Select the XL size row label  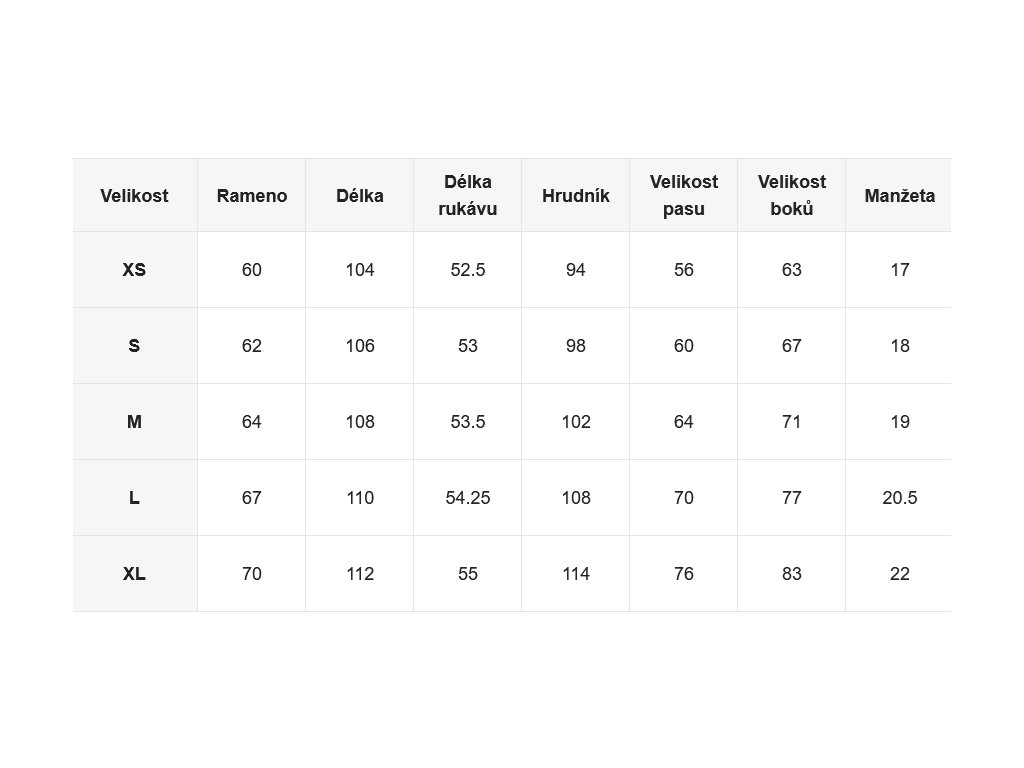(x=135, y=574)
